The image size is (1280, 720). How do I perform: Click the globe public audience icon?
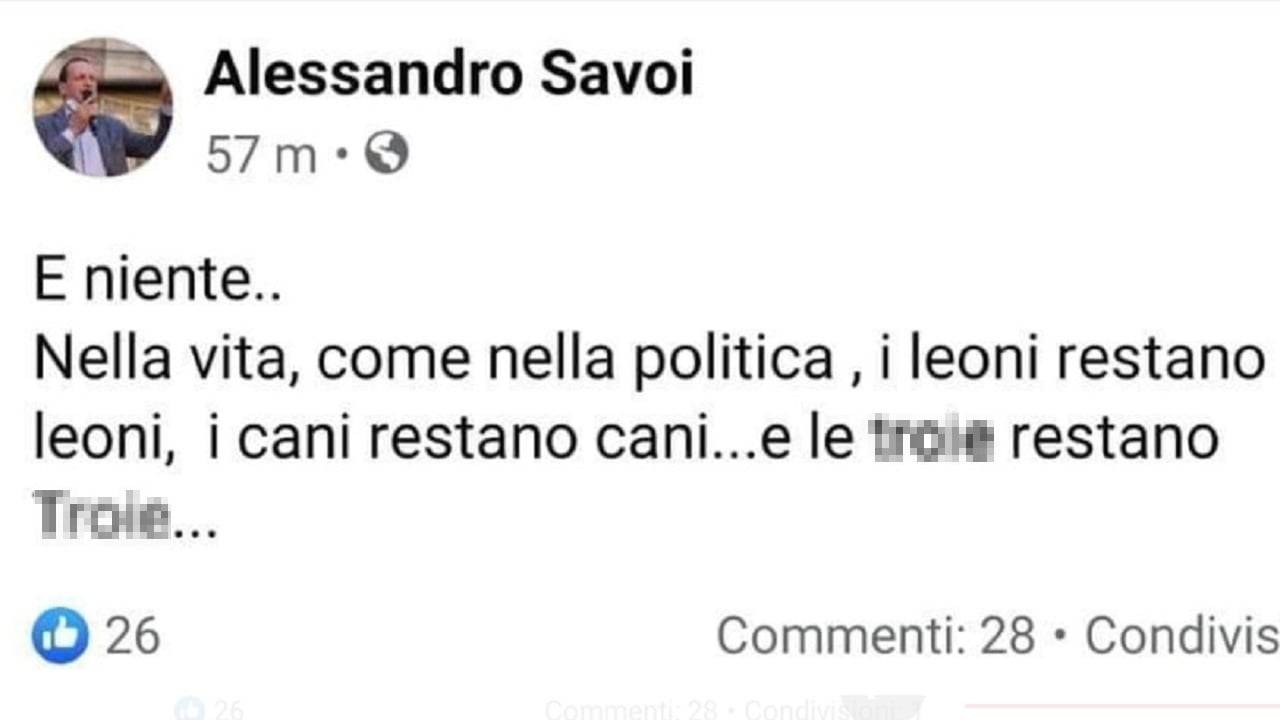click(386, 154)
